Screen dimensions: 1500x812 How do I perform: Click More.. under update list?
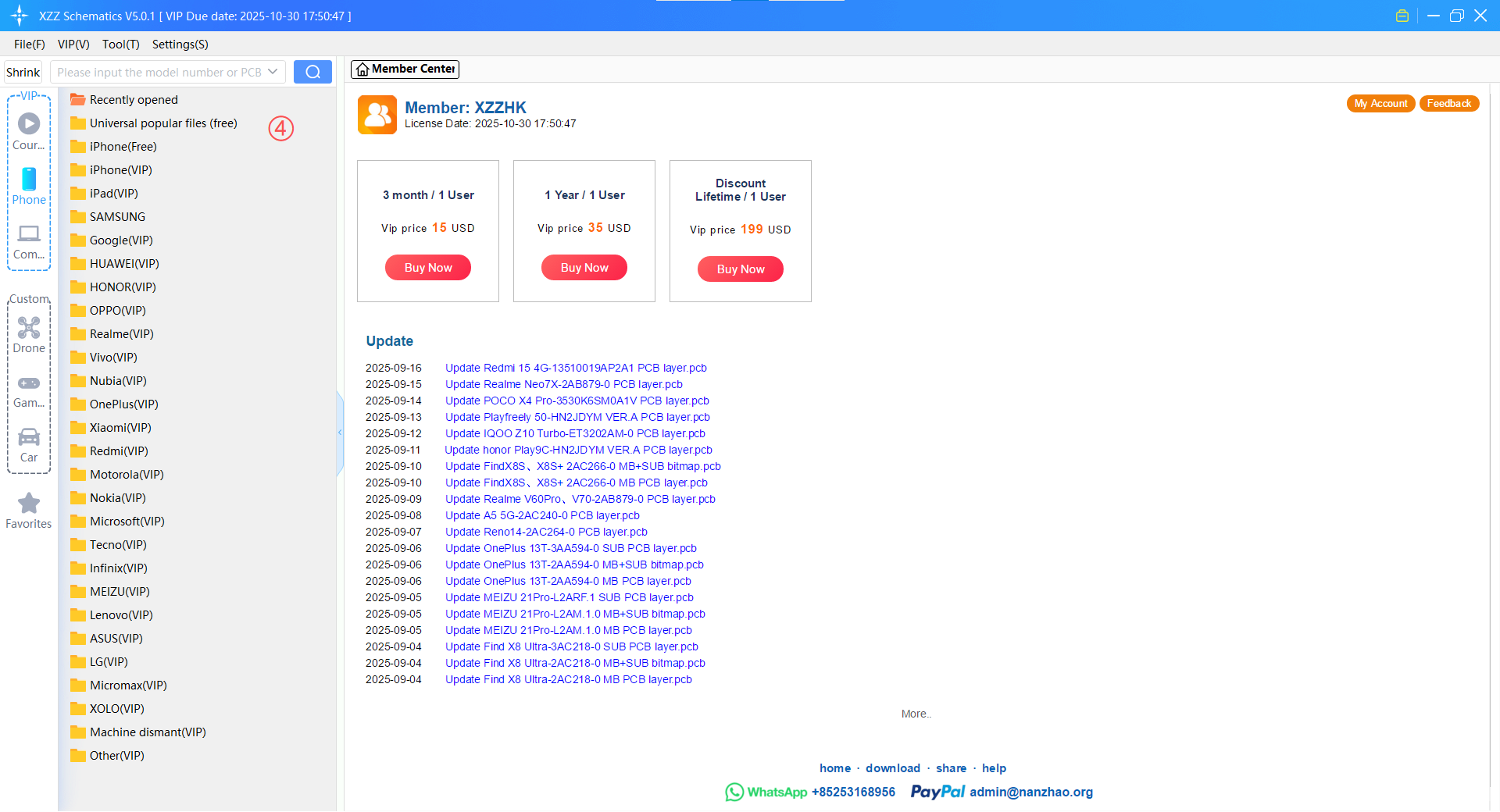916,714
